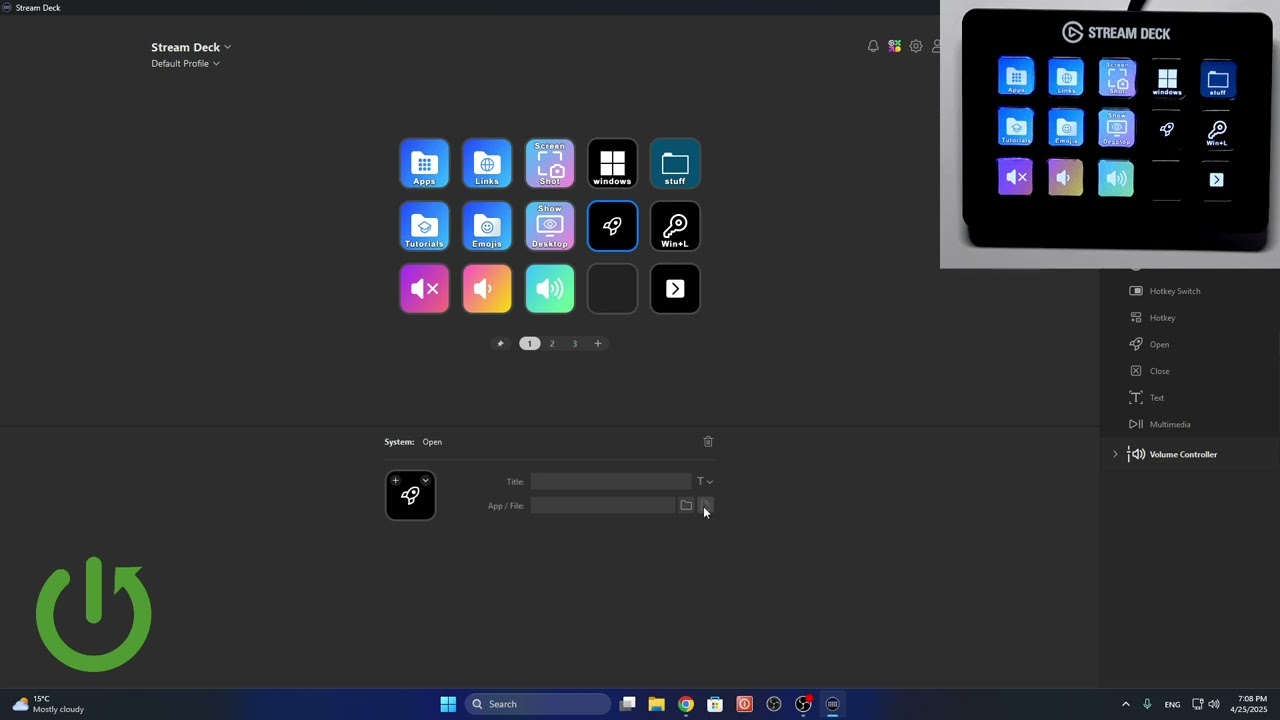Go to page 2

(552, 343)
